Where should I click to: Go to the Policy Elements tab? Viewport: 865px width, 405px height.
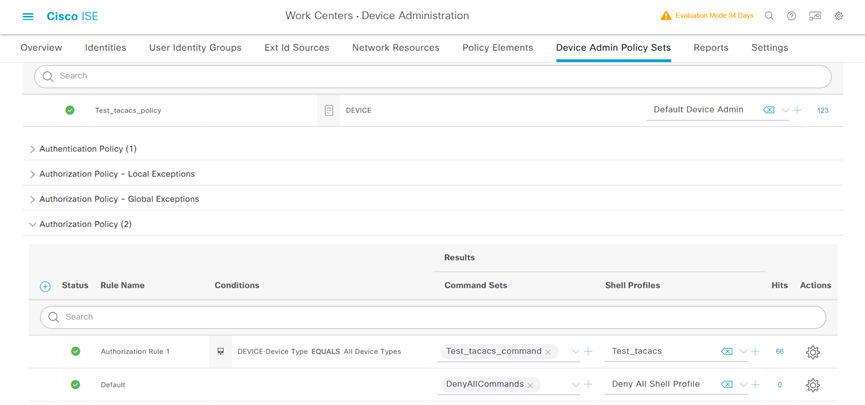(x=498, y=47)
